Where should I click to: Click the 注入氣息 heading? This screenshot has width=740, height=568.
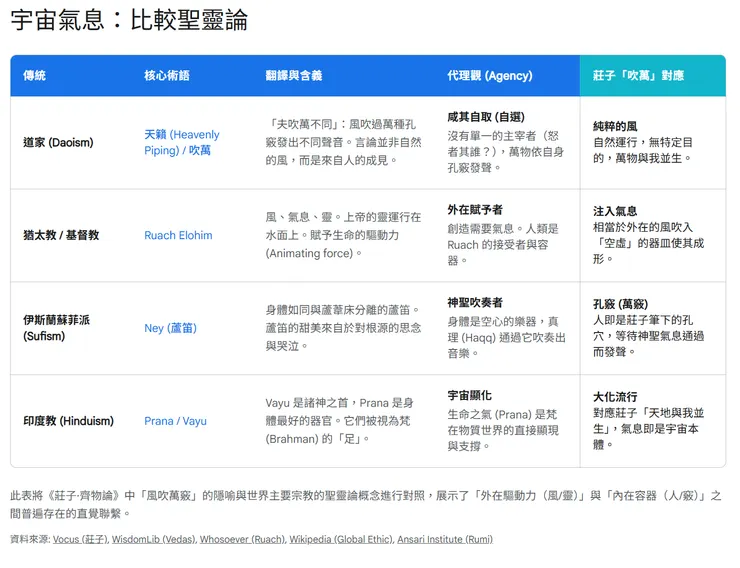(615, 211)
